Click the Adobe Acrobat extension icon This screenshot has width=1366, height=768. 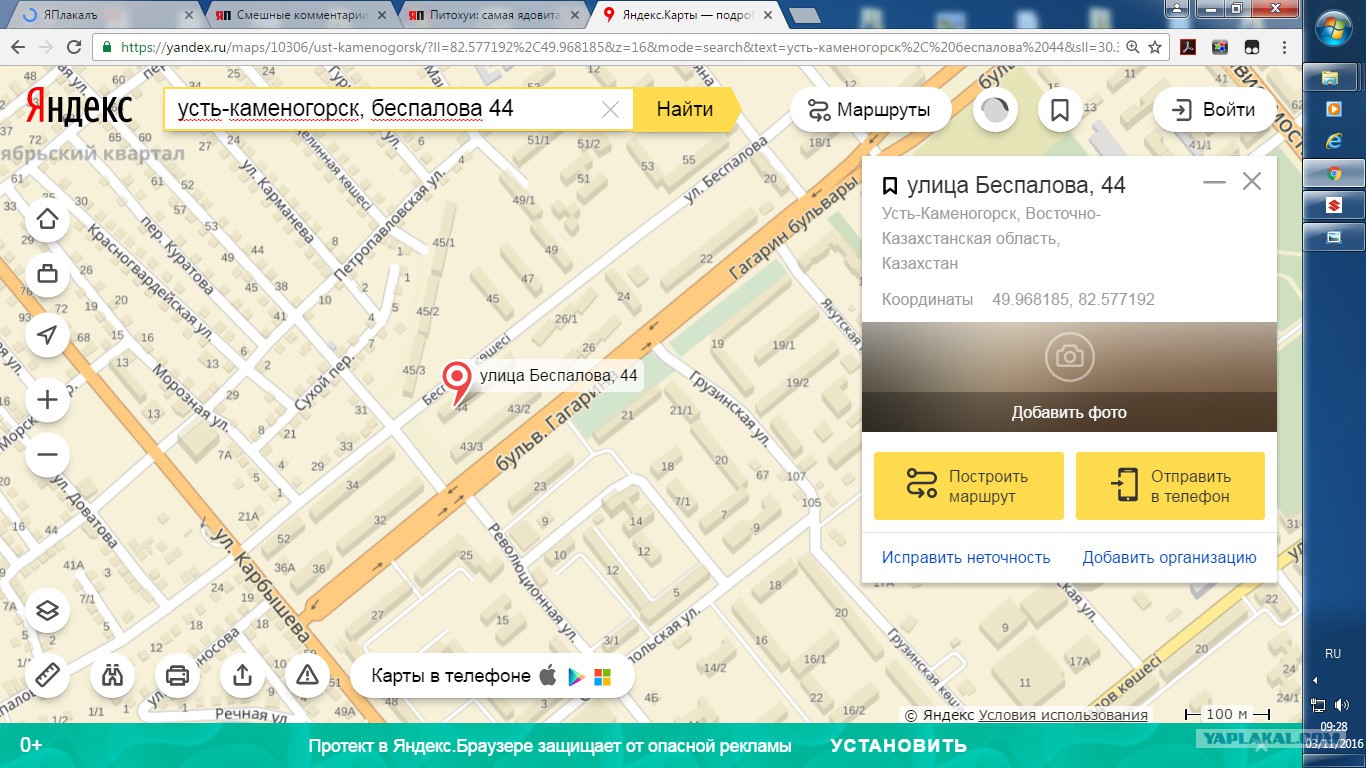tap(1189, 47)
